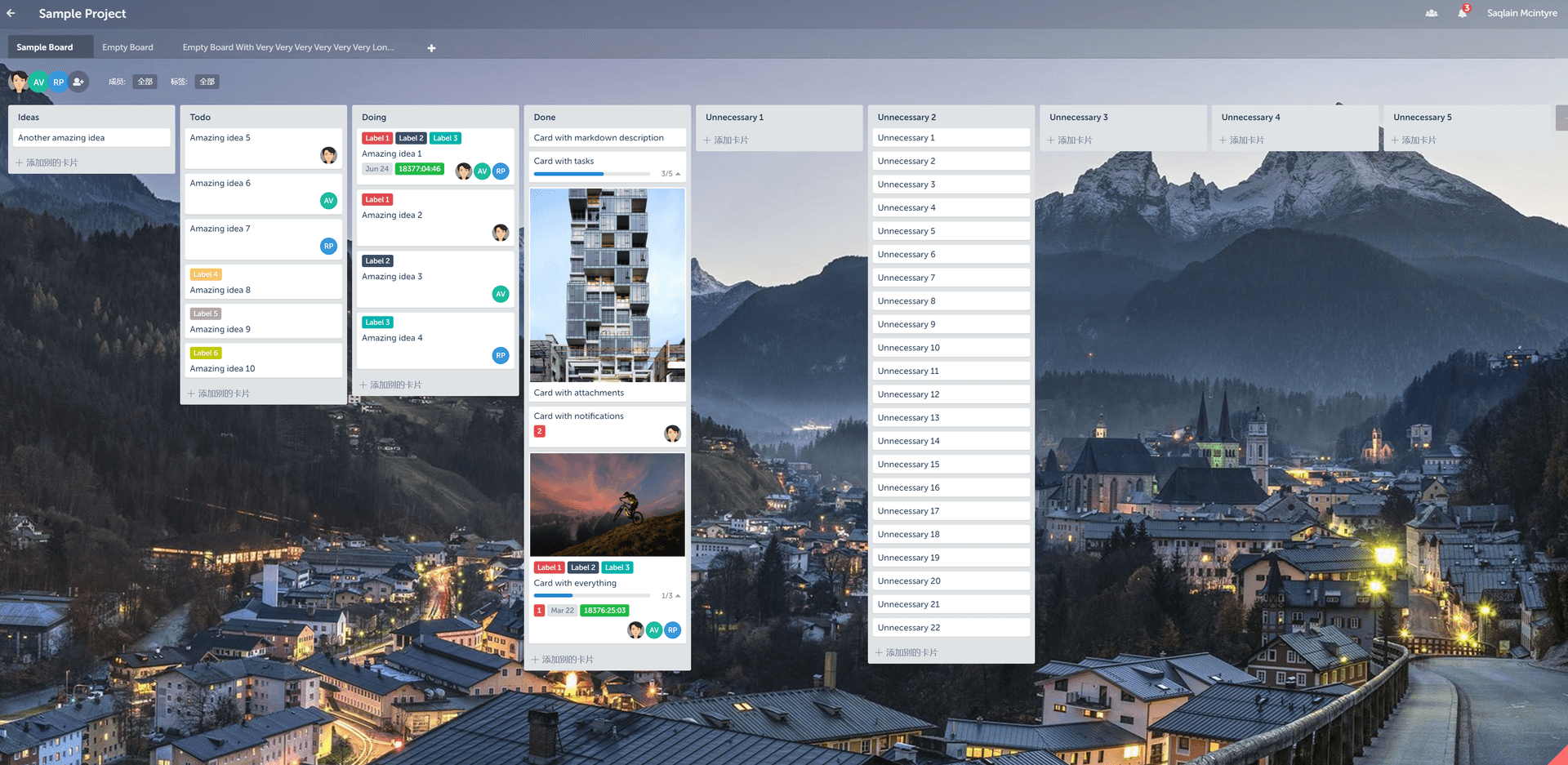Screen dimensions: 1568x765
Task: Click the photo avatar on Card with notifications
Action: tap(672, 434)
